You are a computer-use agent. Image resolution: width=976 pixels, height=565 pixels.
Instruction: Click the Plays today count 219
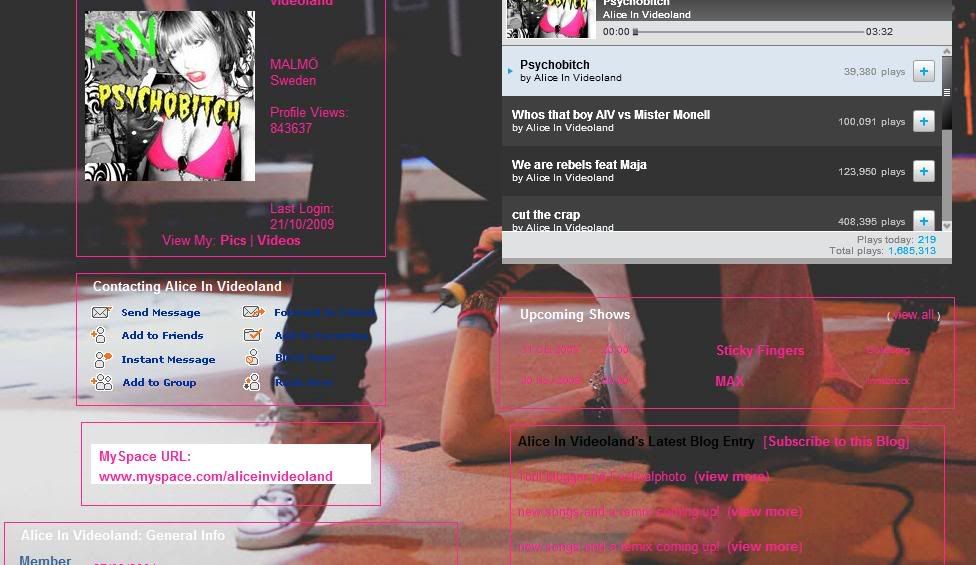(927, 240)
